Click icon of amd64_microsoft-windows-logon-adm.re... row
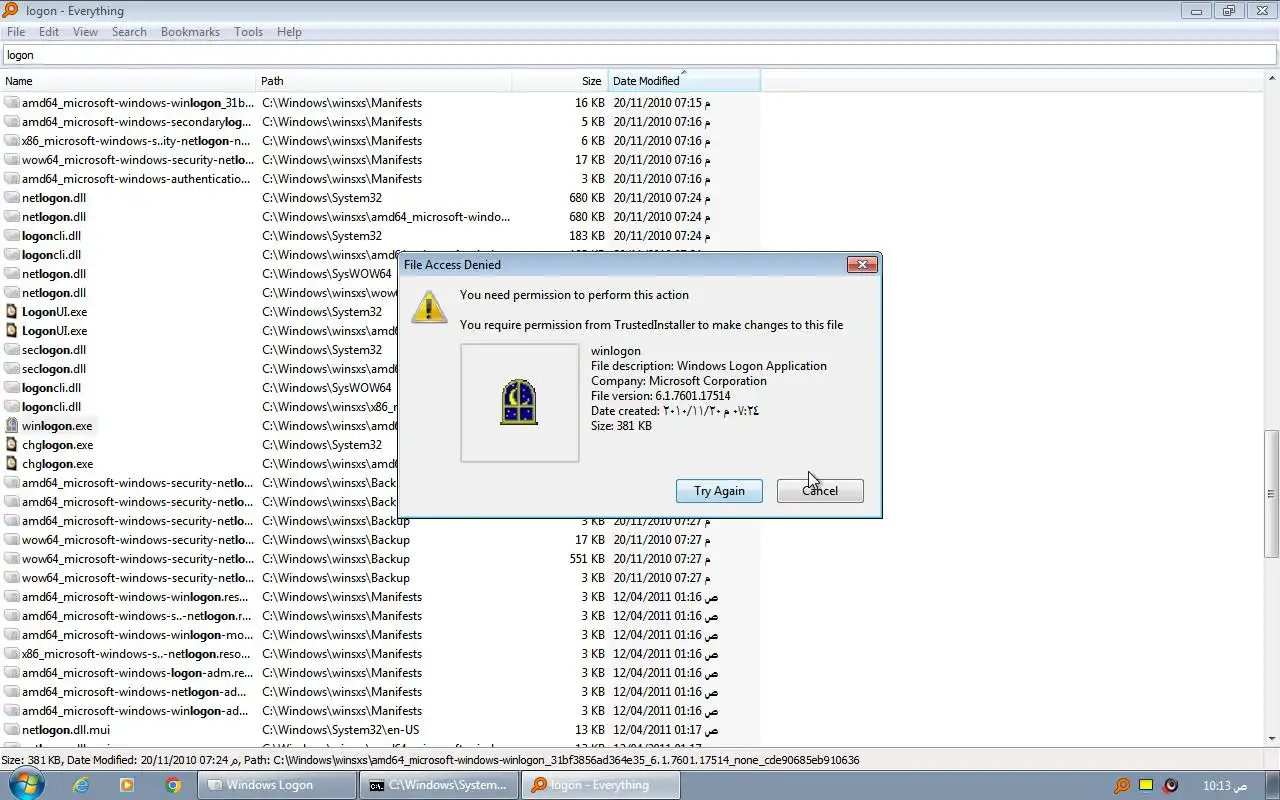 click(x=12, y=673)
